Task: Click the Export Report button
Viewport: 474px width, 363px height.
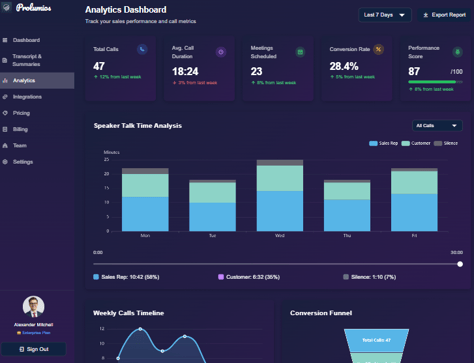Action: (x=445, y=15)
